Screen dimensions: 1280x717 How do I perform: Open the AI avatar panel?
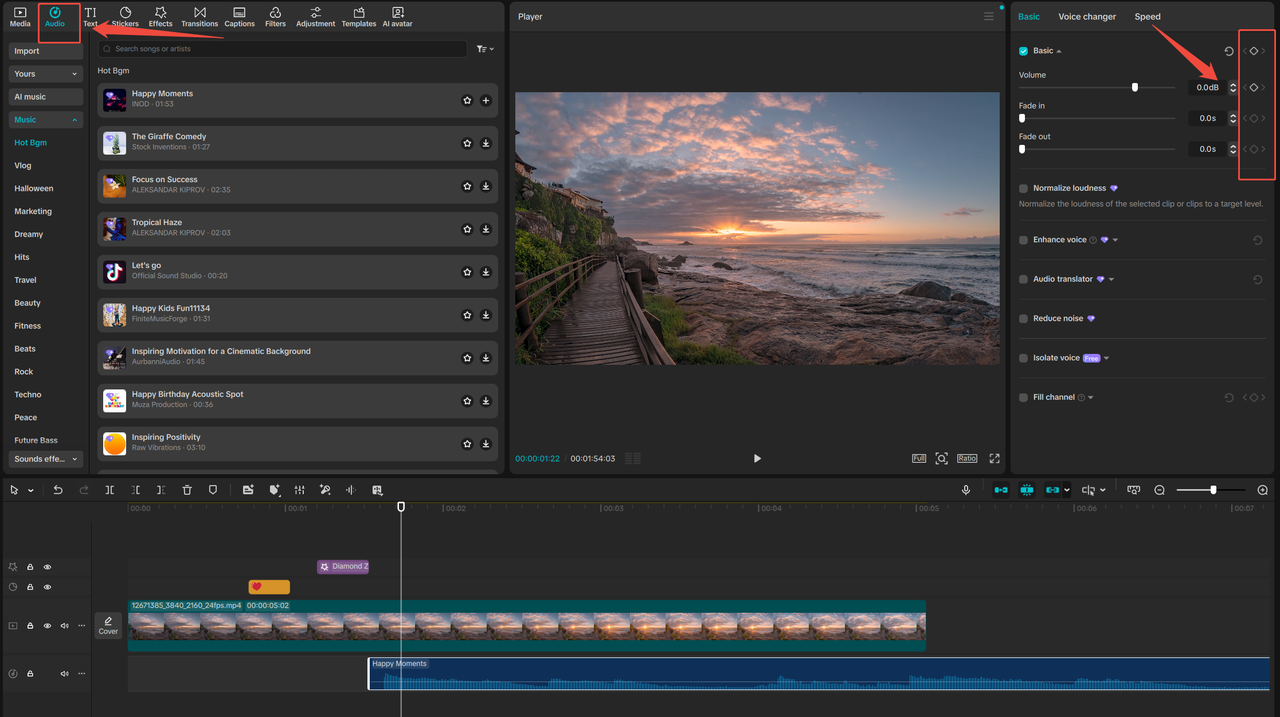click(397, 15)
